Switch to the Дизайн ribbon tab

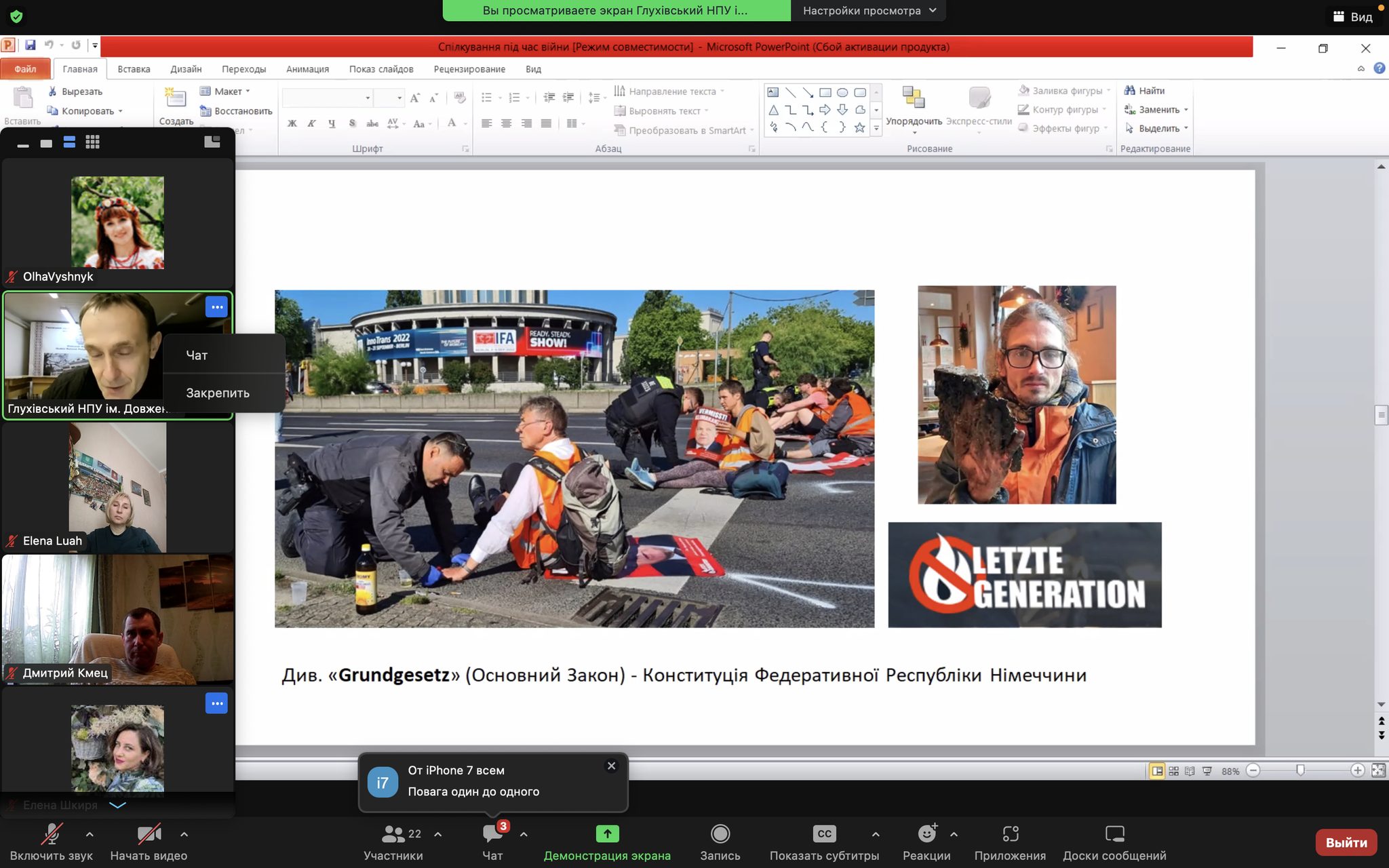tap(186, 69)
